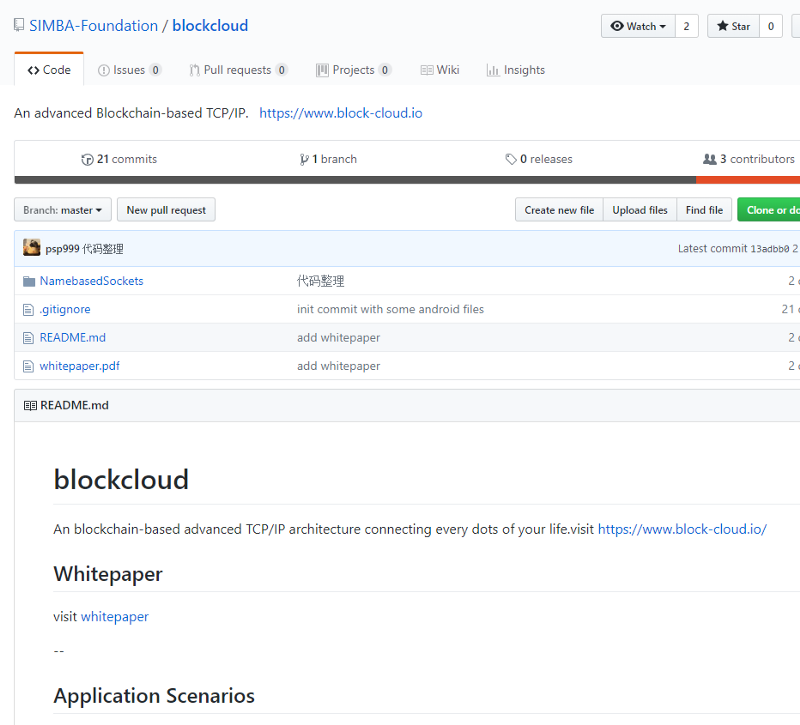Click the branch fork icon
The image size is (800, 725).
(x=304, y=160)
